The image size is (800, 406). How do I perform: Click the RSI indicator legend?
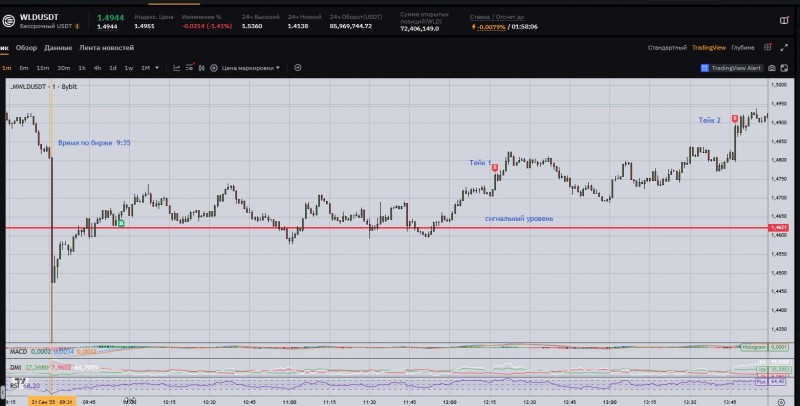[25, 386]
